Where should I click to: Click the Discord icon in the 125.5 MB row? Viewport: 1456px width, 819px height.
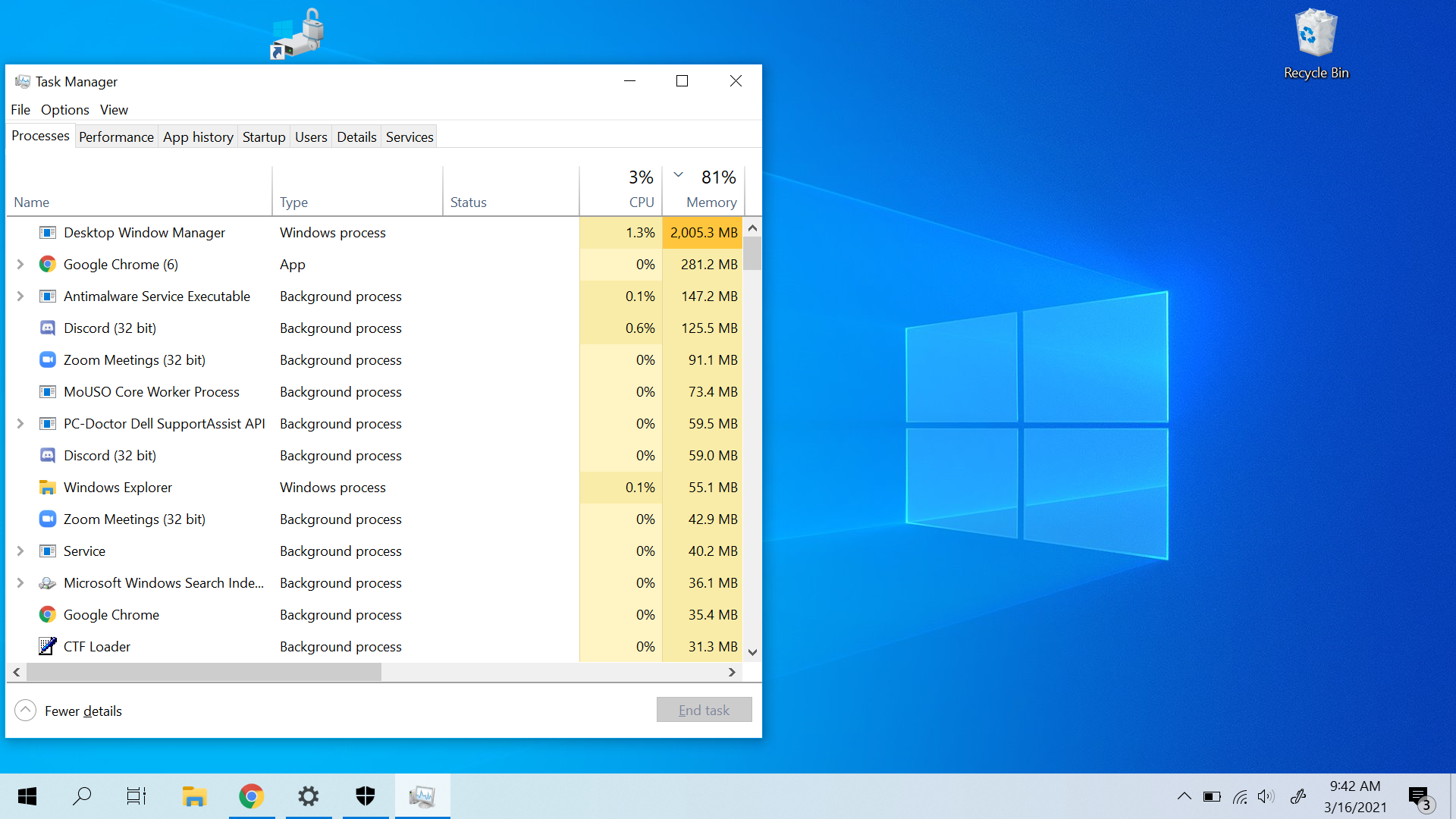48,328
